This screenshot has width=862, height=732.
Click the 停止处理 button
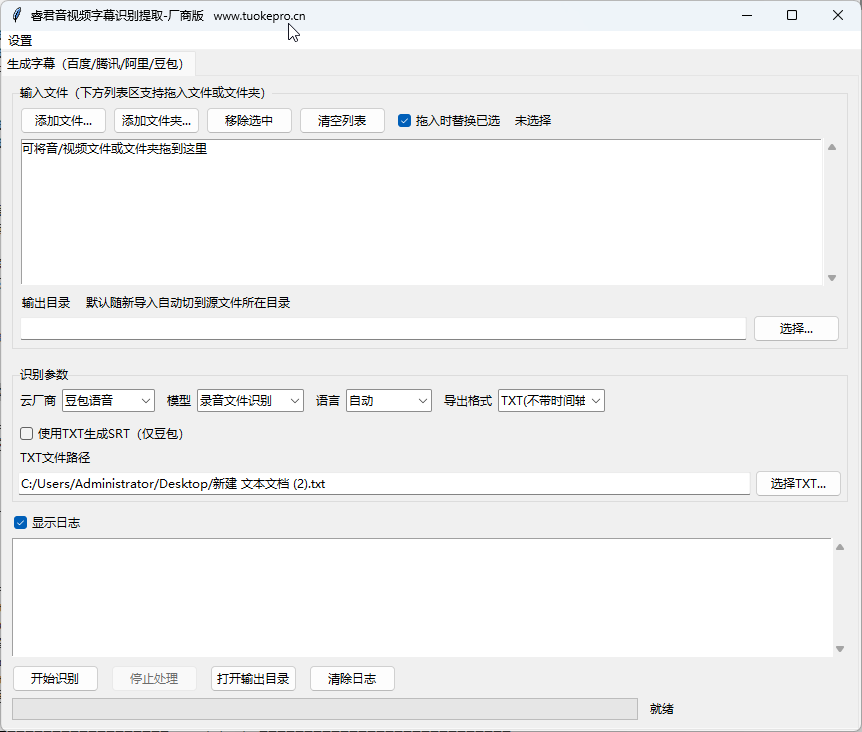click(154, 679)
